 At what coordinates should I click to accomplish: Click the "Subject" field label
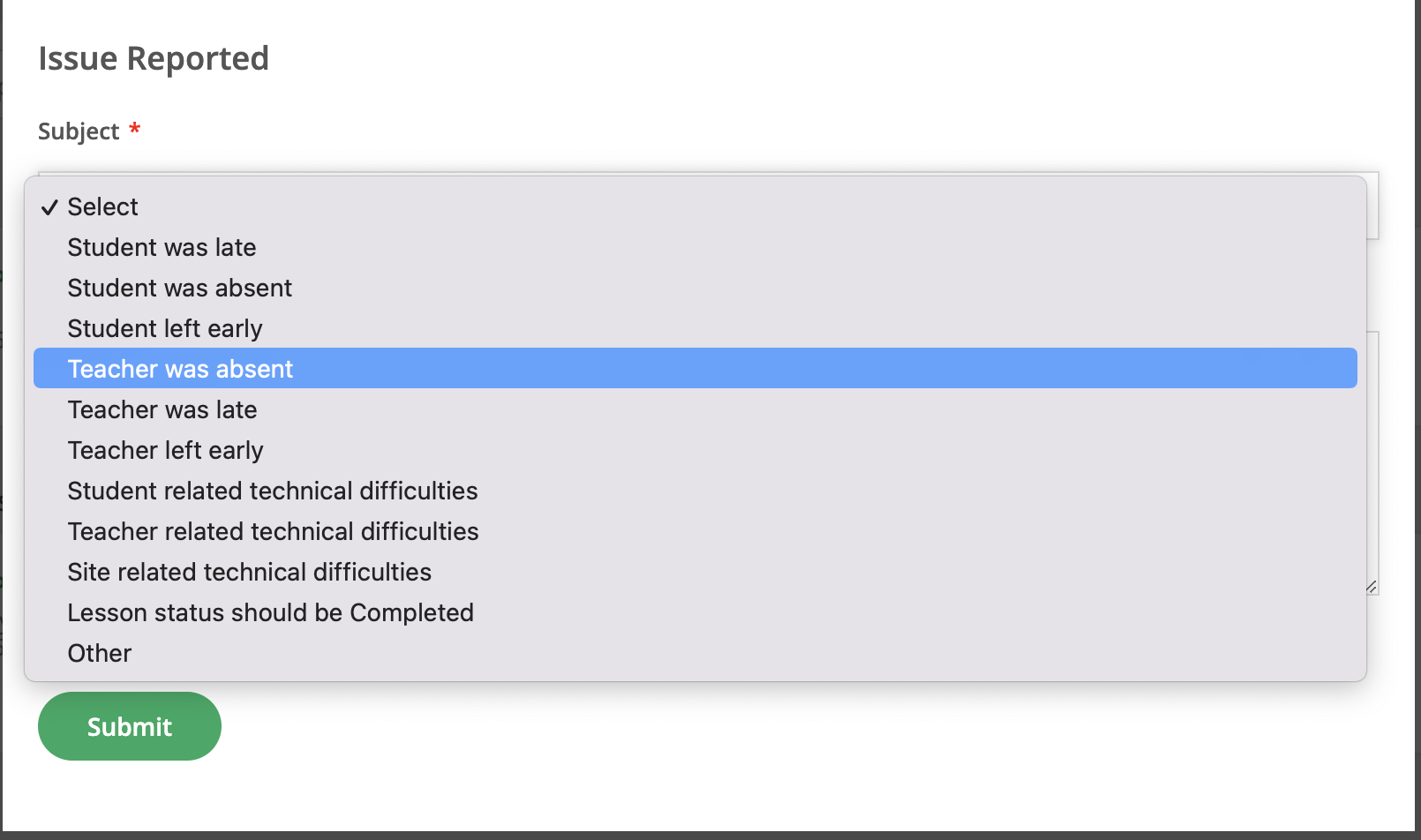(x=79, y=131)
